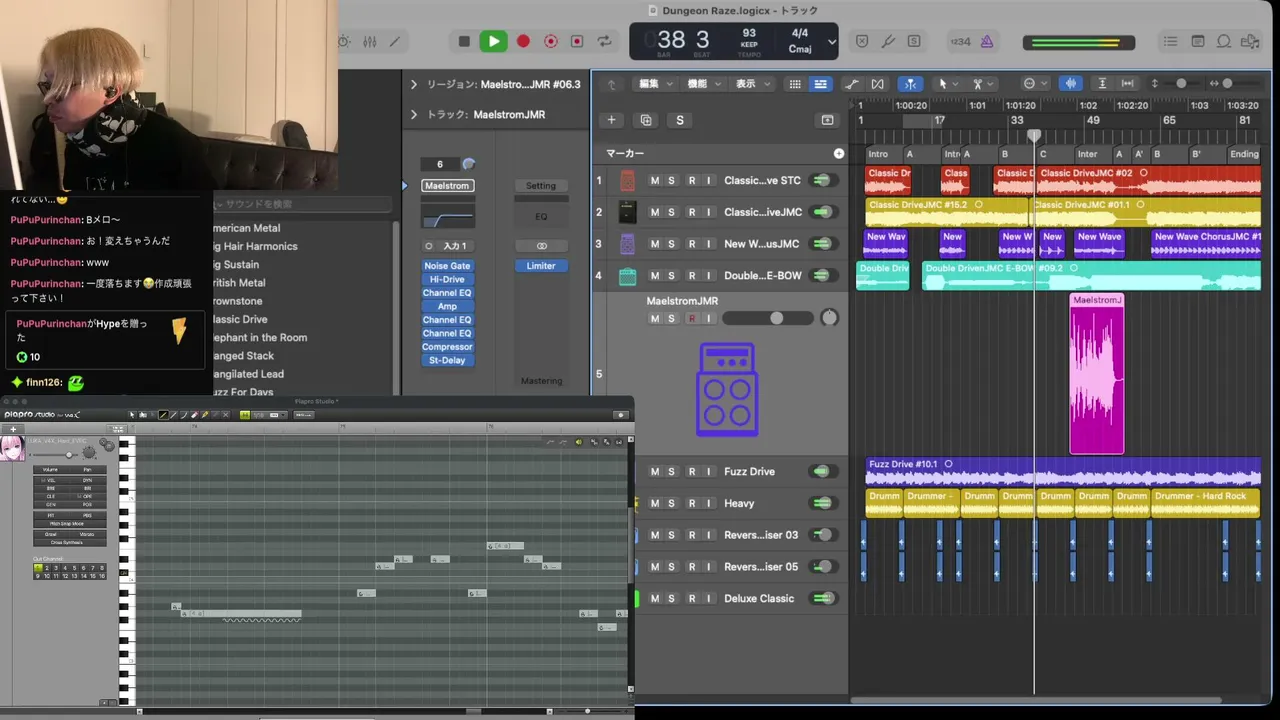Image resolution: width=1280 pixels, height=720 pixels.
Task: Click the 93 tempo value
Action: coord(749,34)
